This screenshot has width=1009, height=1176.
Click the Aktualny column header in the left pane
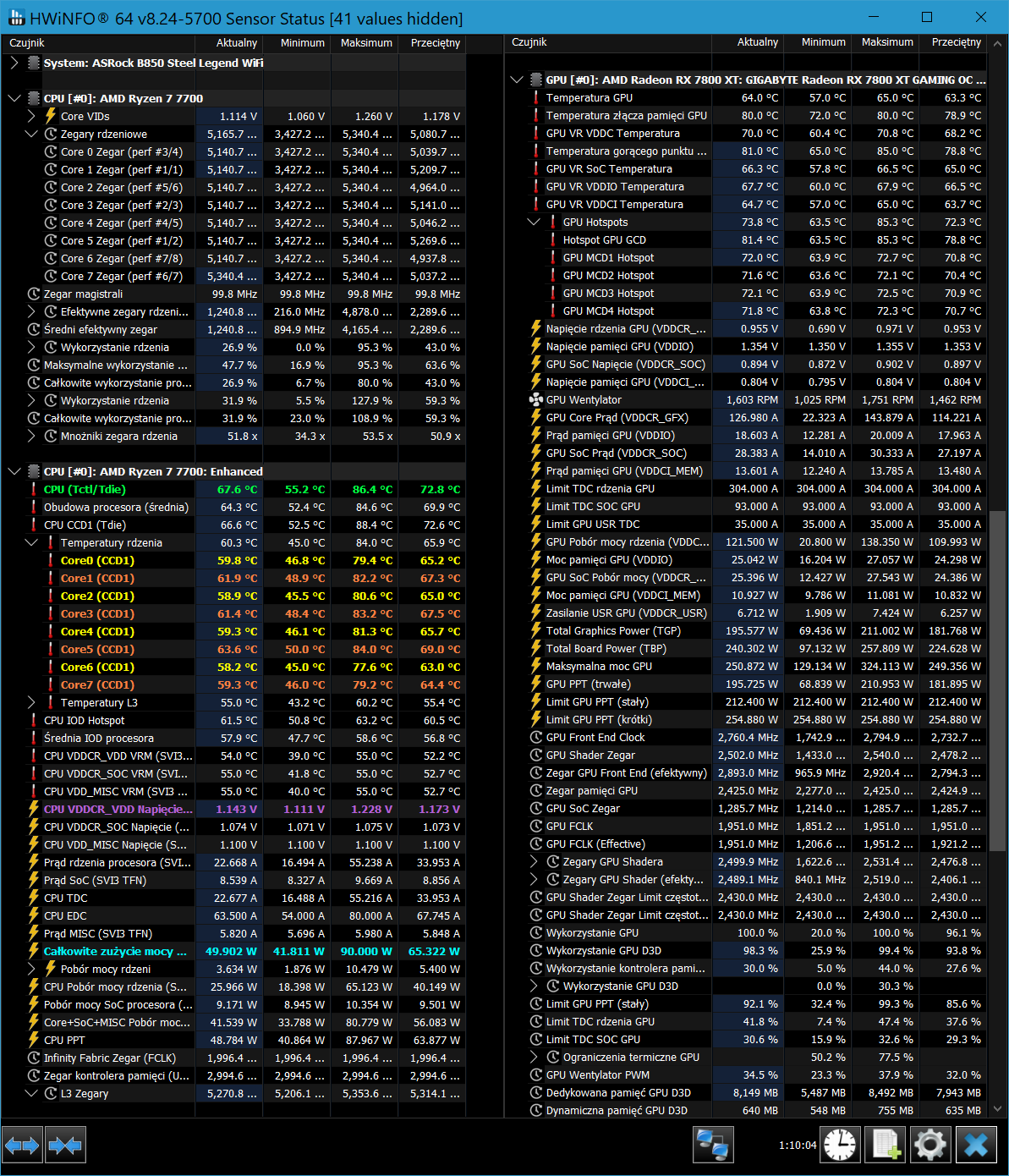[229, 42]
